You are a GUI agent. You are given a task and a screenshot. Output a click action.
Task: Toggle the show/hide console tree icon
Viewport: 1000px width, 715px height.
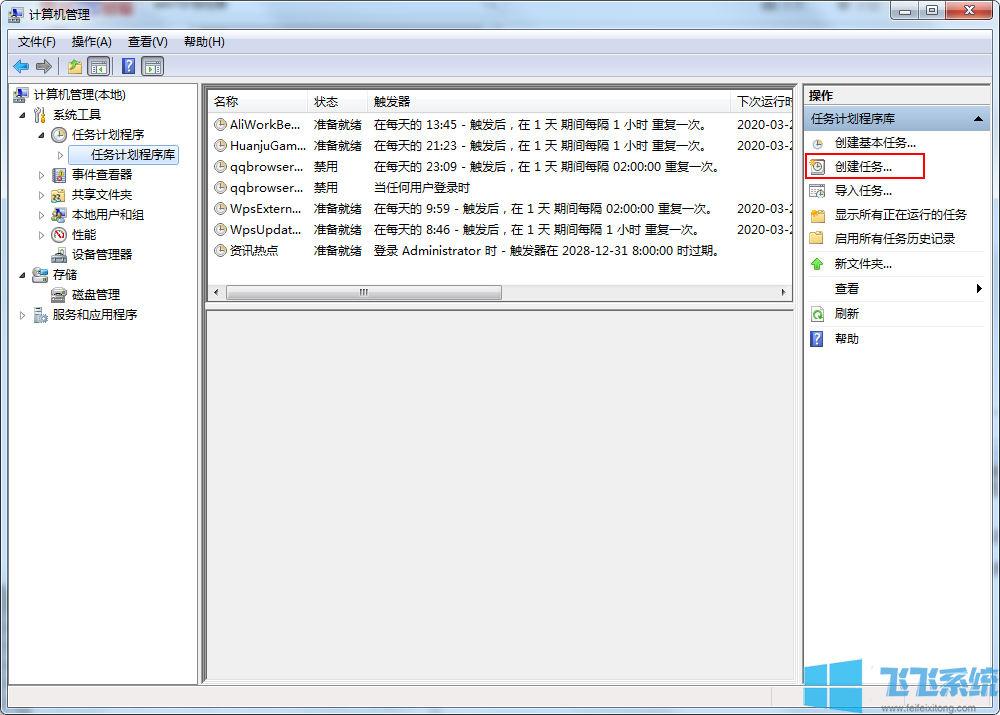click(98, 66)
